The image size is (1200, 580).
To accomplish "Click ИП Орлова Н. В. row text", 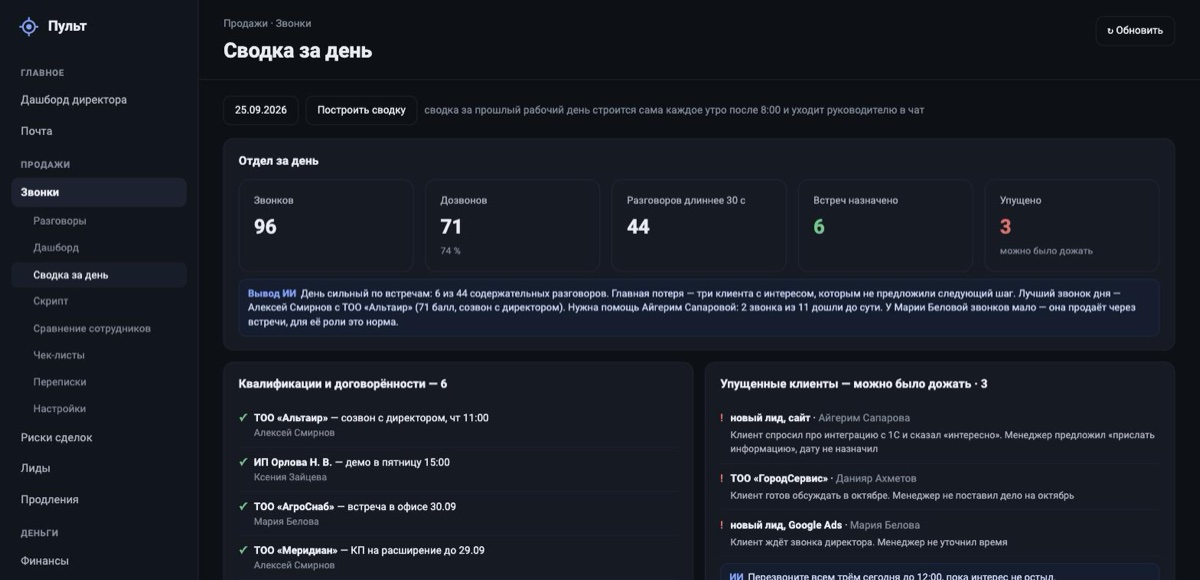I will (x=352, y=462).
